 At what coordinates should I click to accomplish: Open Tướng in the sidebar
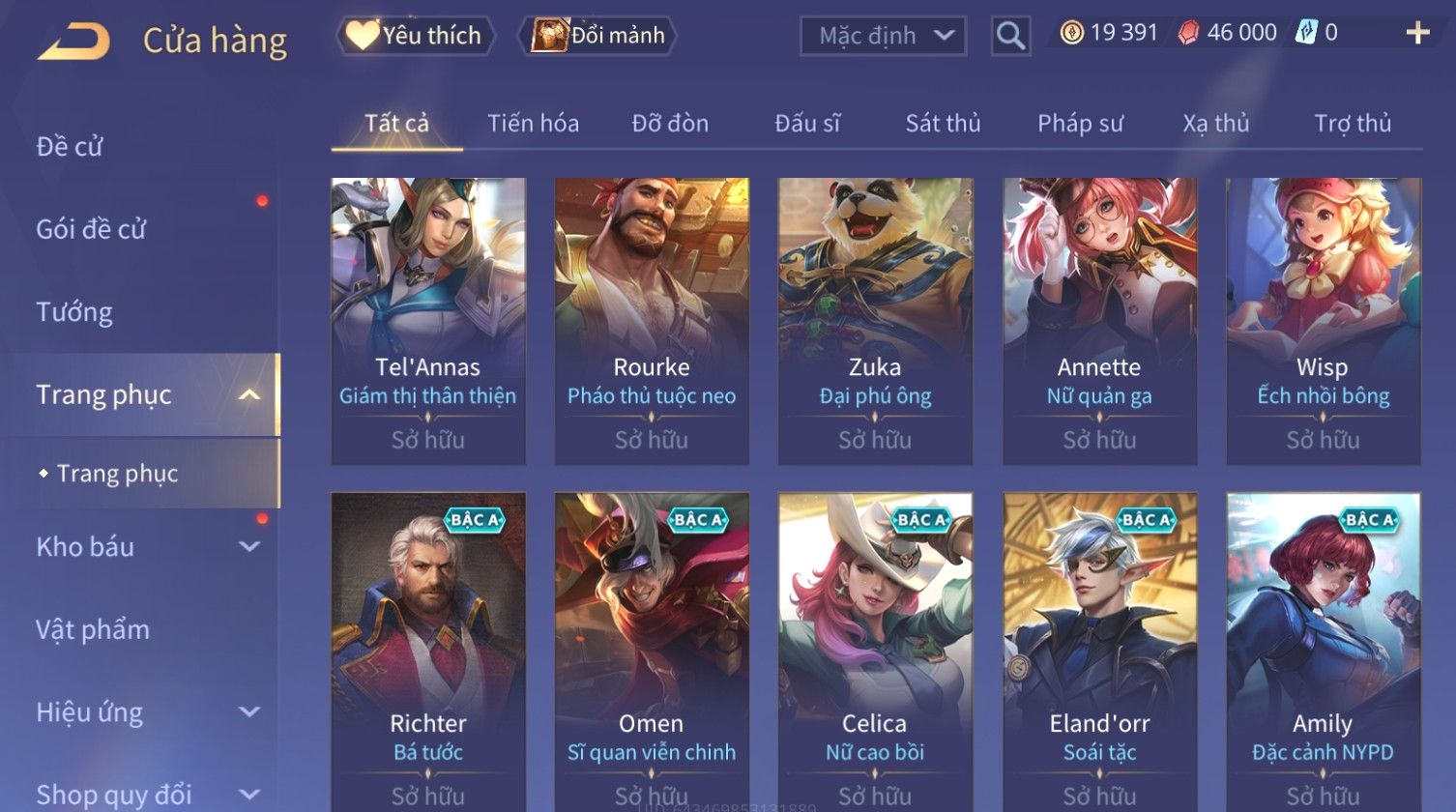click(74, 312)
